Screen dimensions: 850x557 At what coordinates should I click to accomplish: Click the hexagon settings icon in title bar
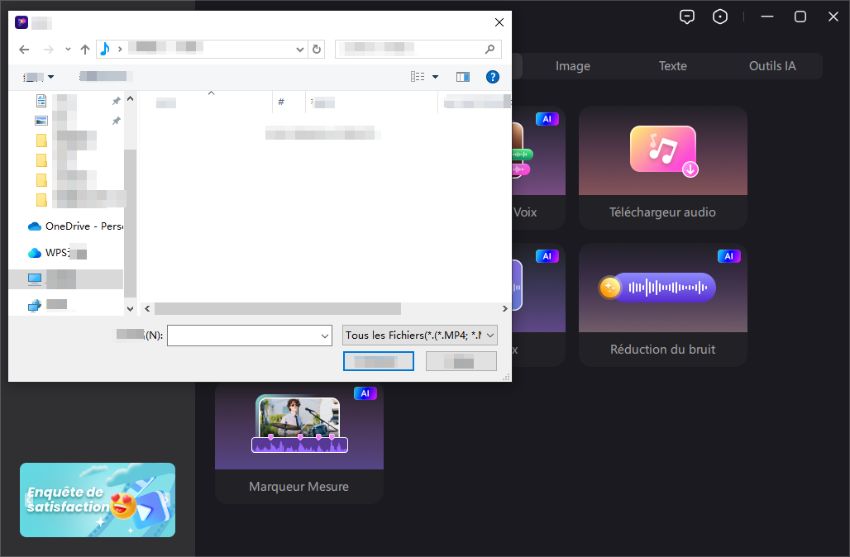tap(720, 17)
